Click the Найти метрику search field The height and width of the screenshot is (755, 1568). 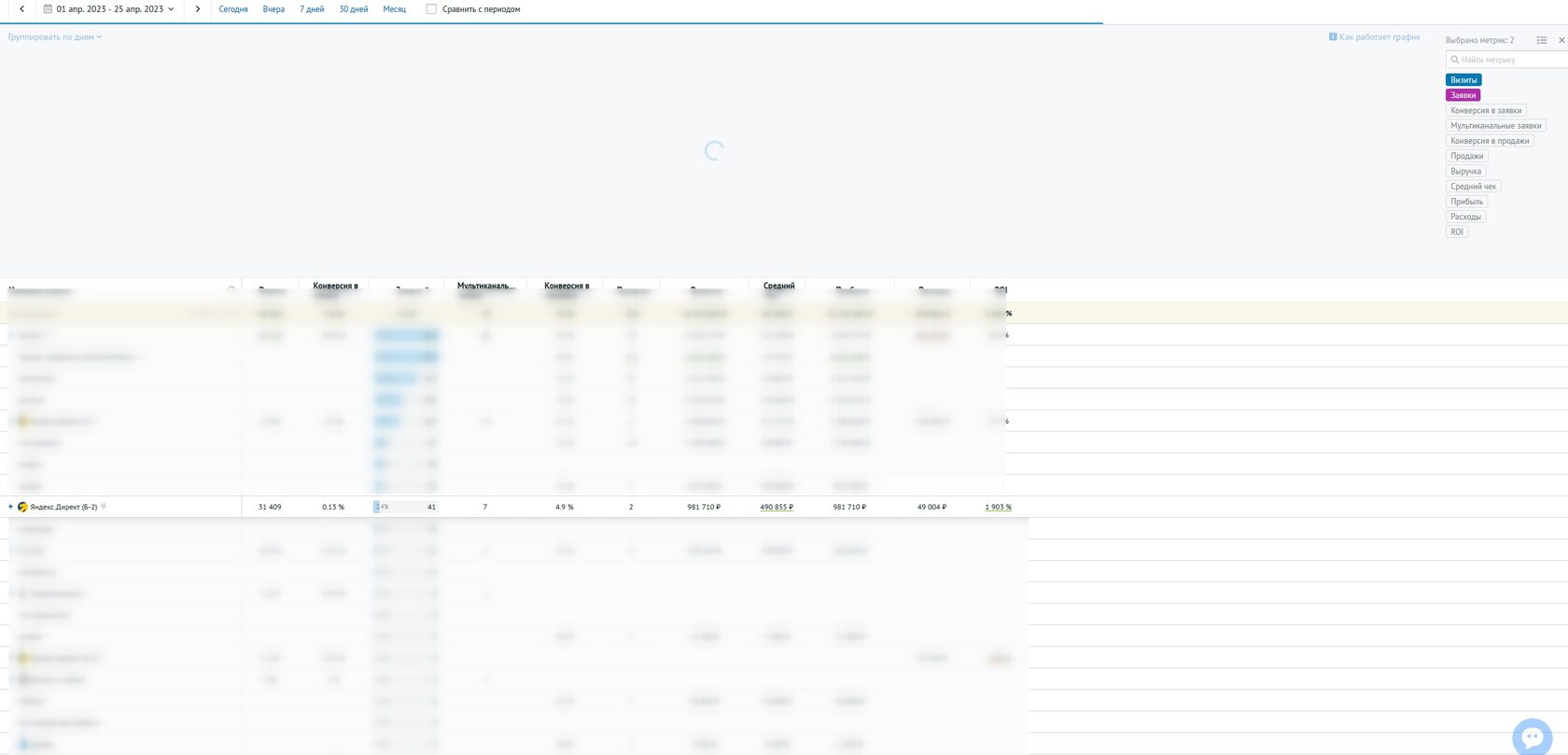pyautogui.click(x=1507, y=60)
